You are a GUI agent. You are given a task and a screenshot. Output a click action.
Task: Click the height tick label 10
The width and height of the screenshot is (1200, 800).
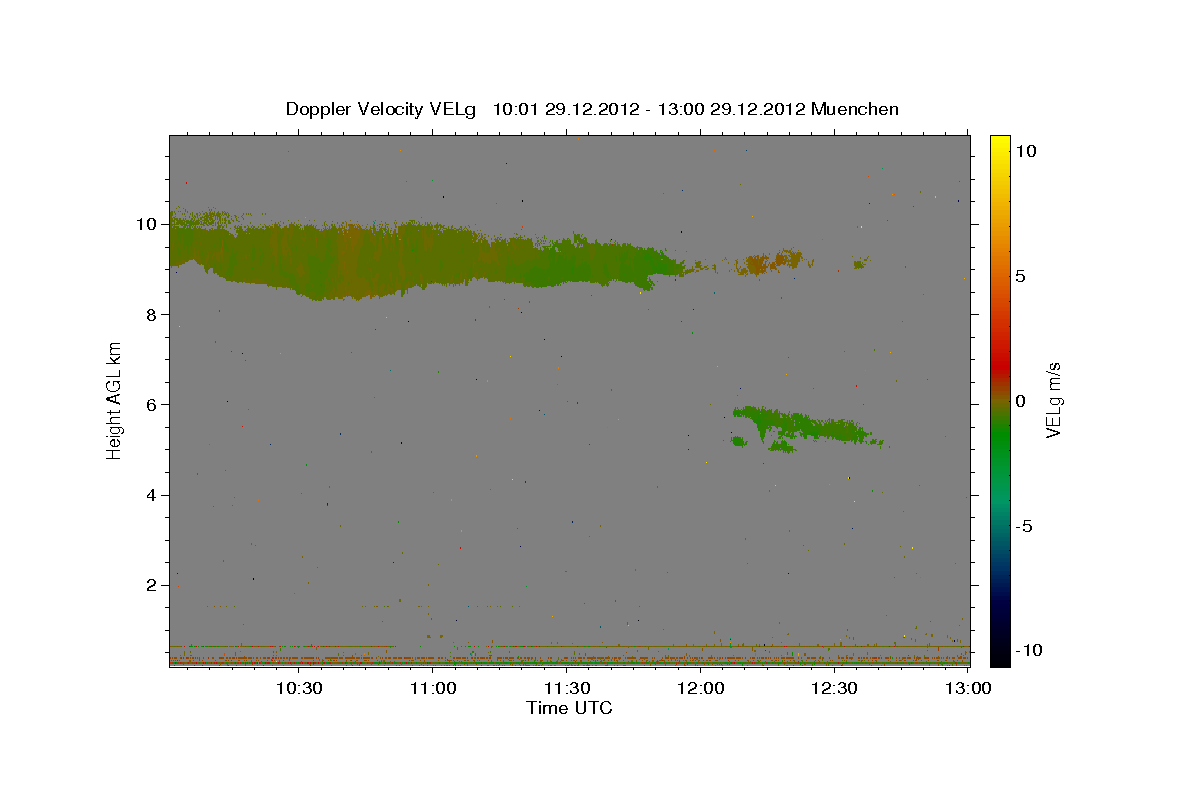point(146,224)
